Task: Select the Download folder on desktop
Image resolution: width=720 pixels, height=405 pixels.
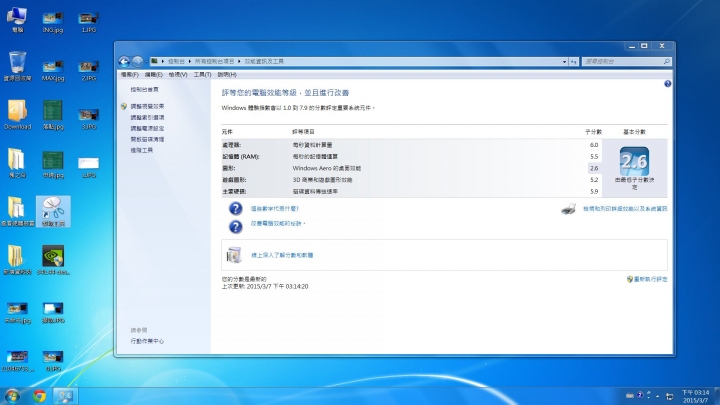Action: click(17, 115)
